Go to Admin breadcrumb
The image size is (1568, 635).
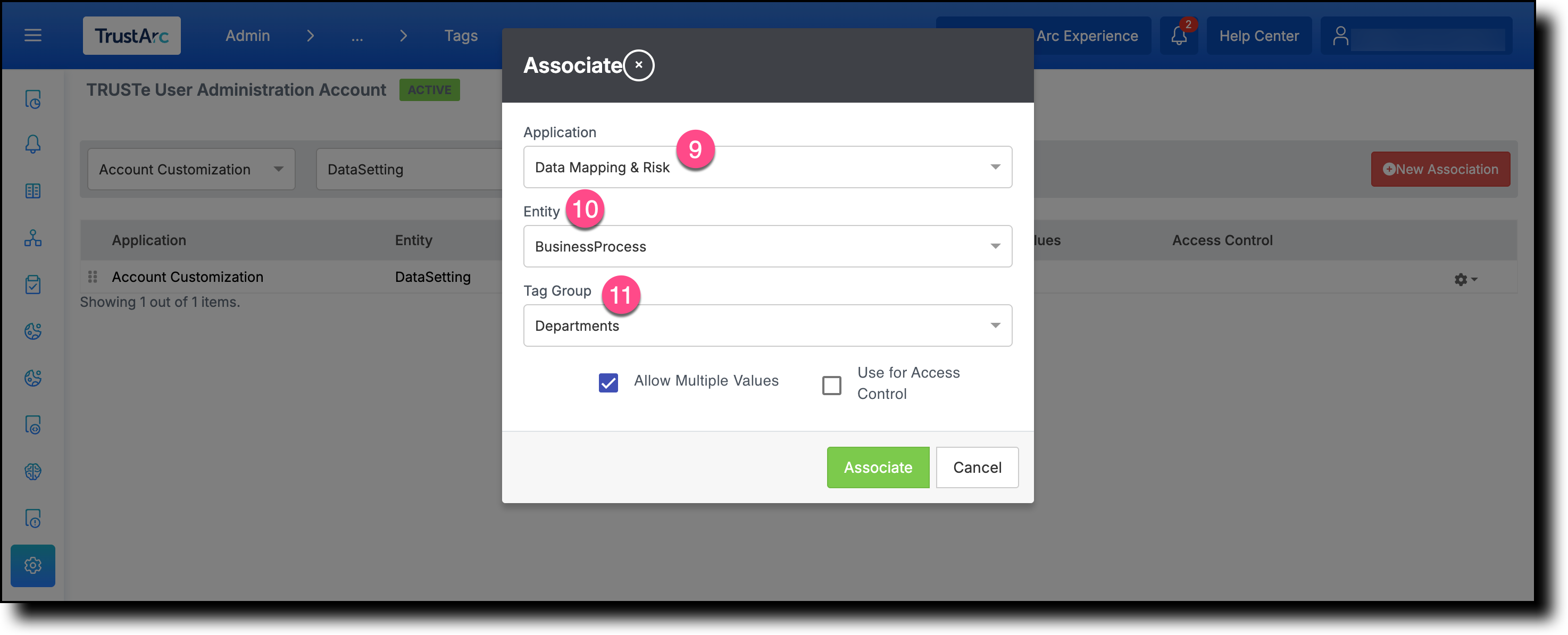pyautogui.click(x=248, y=36)
